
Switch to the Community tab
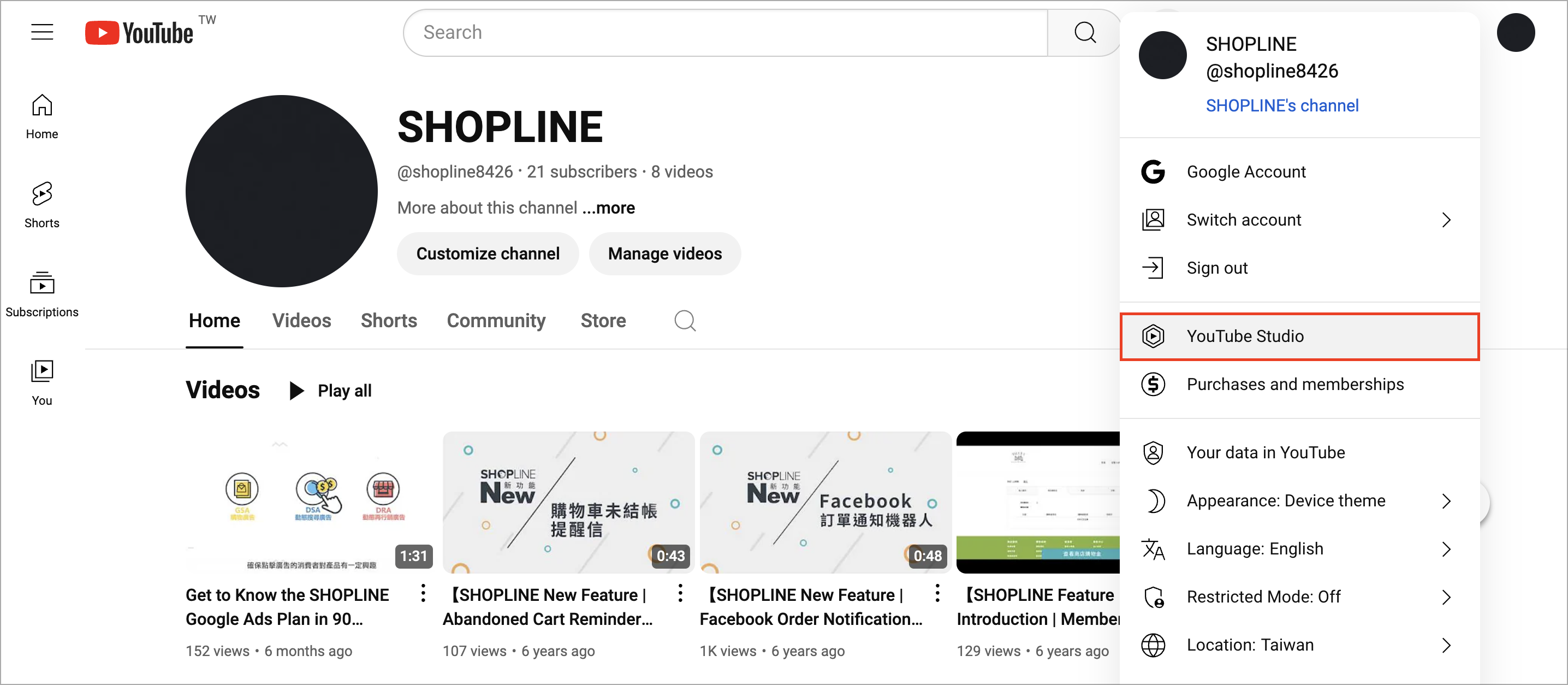pyautogui.click(x=496, y=320)
